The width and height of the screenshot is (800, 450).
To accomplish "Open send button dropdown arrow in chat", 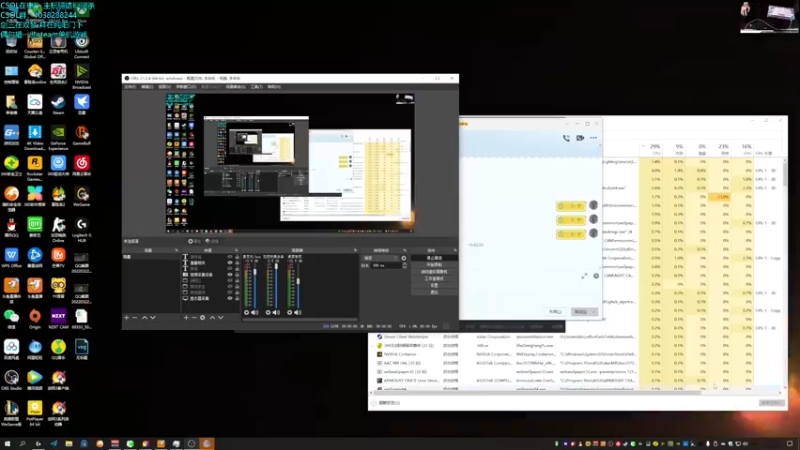I will (593, 312).
